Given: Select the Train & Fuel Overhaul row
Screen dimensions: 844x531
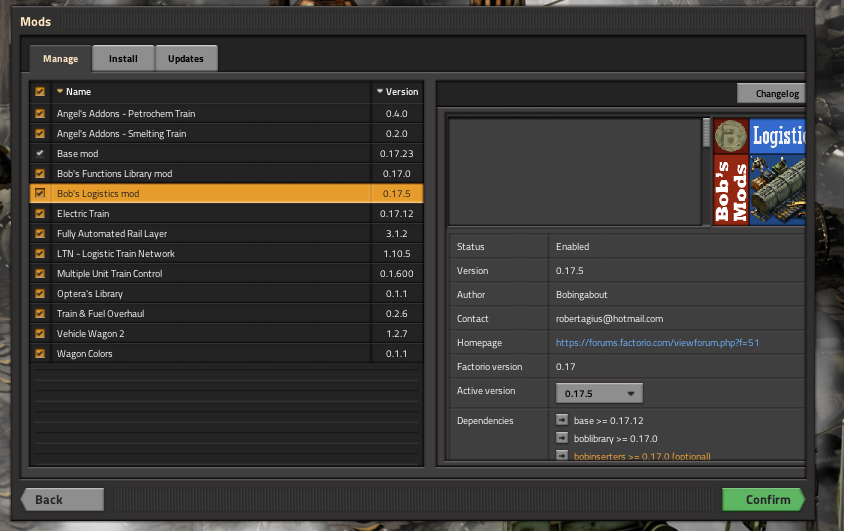Looking at the screenshot, I should [x=227, y=313].
